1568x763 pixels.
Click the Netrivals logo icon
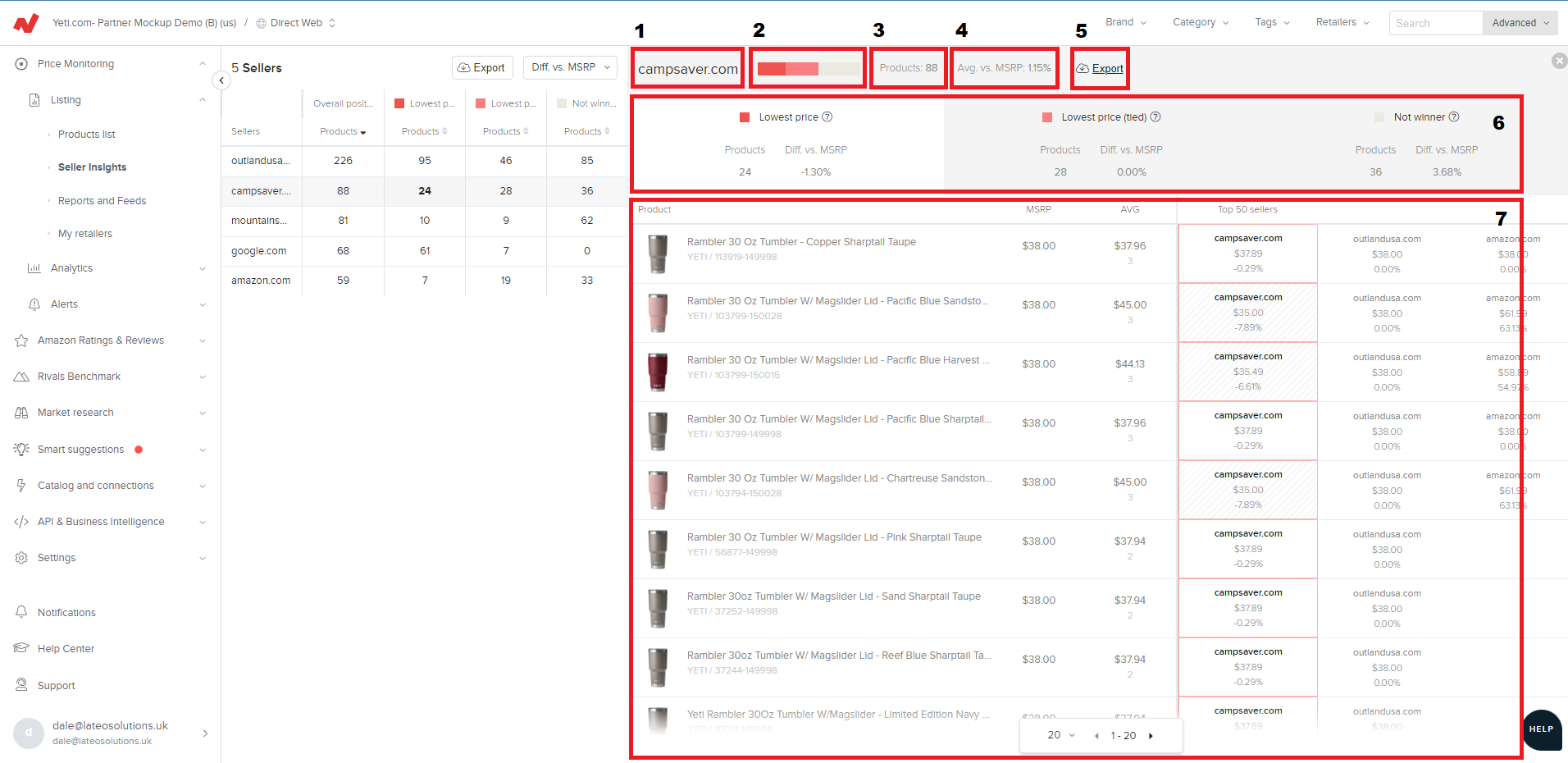[x=26, y=23]
